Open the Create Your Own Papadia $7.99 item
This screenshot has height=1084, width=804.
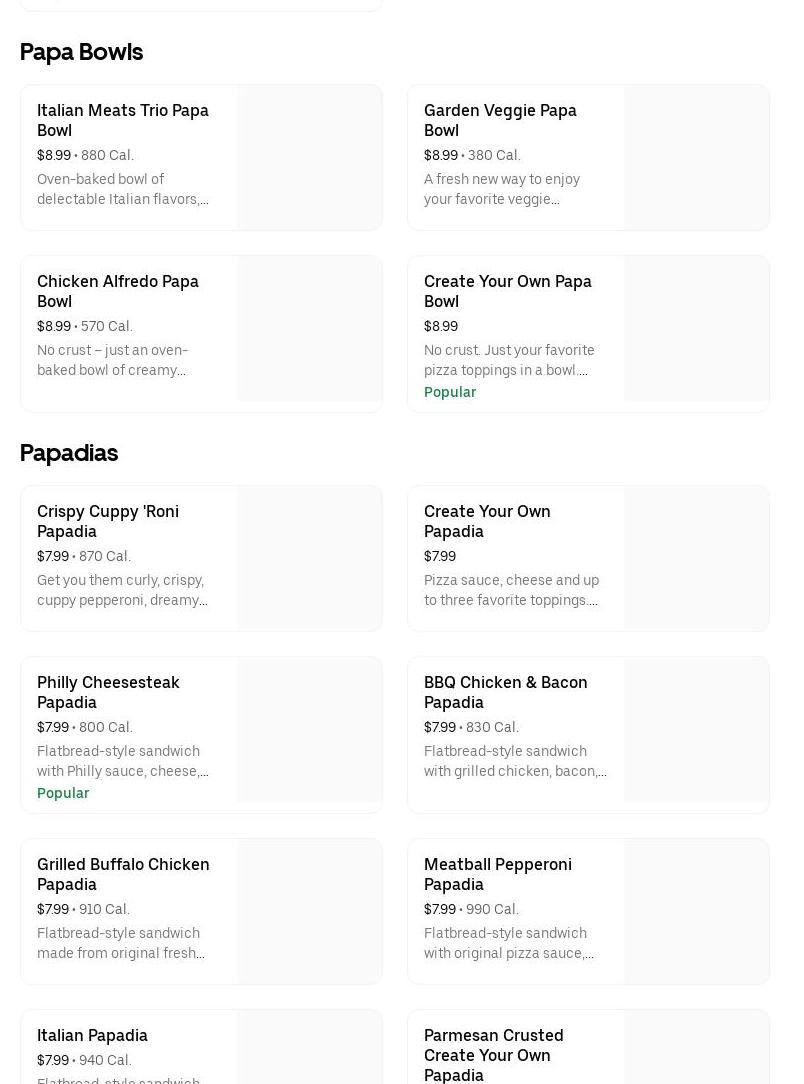[487, 521]
